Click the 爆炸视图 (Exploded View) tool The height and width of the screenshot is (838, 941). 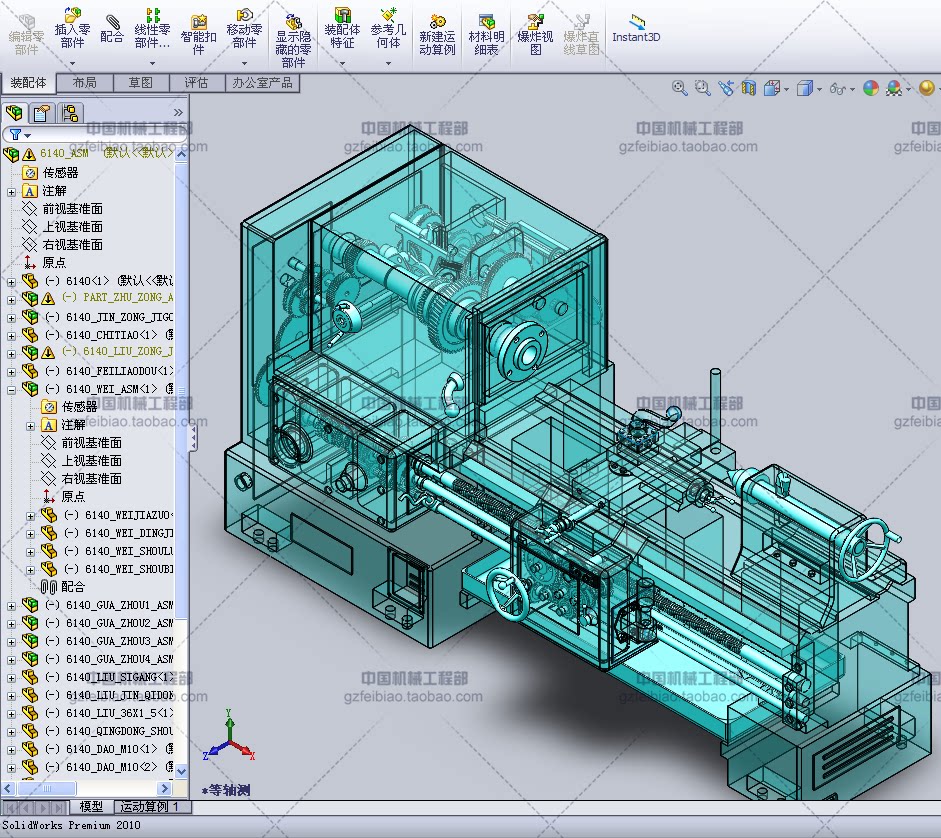point(535,33)
